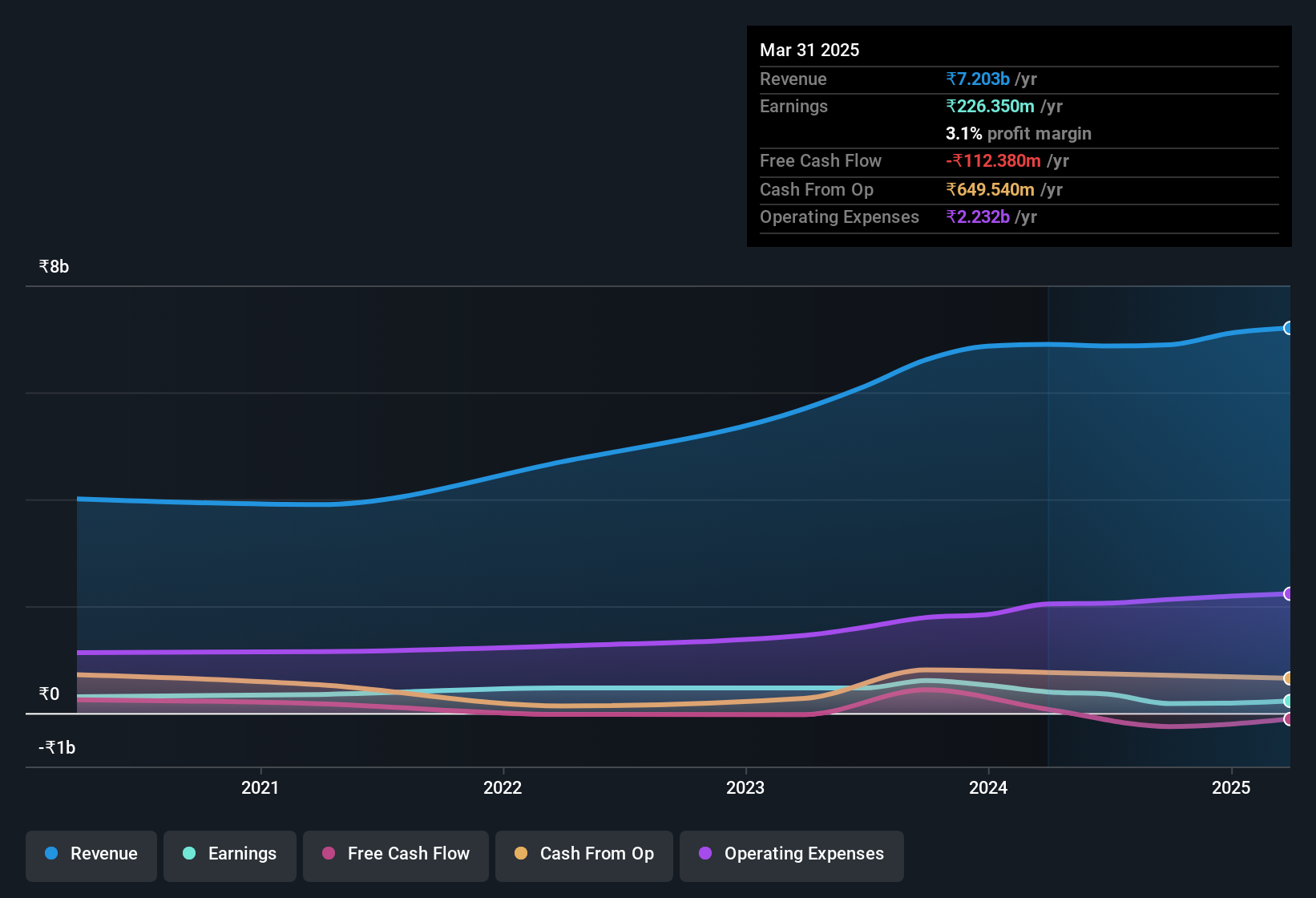This screenshot has height=898, width=1316.
Task: Click the 2025 x-axis label
Action: [x=1231, y=787]
